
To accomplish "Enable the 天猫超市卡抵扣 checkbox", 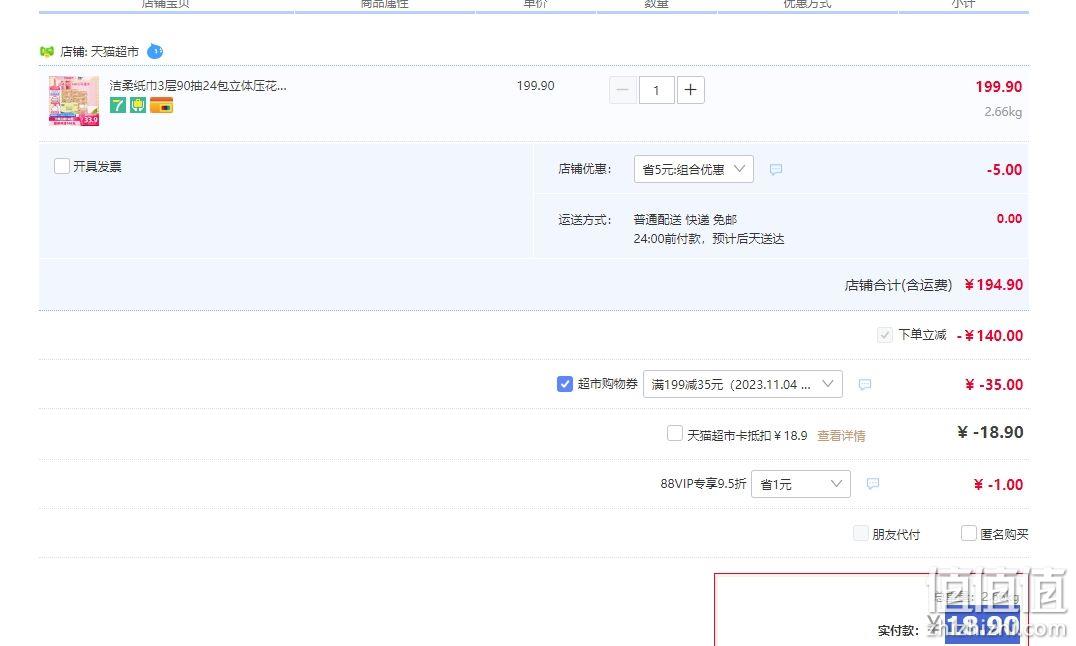I will (x=675, y=433).
